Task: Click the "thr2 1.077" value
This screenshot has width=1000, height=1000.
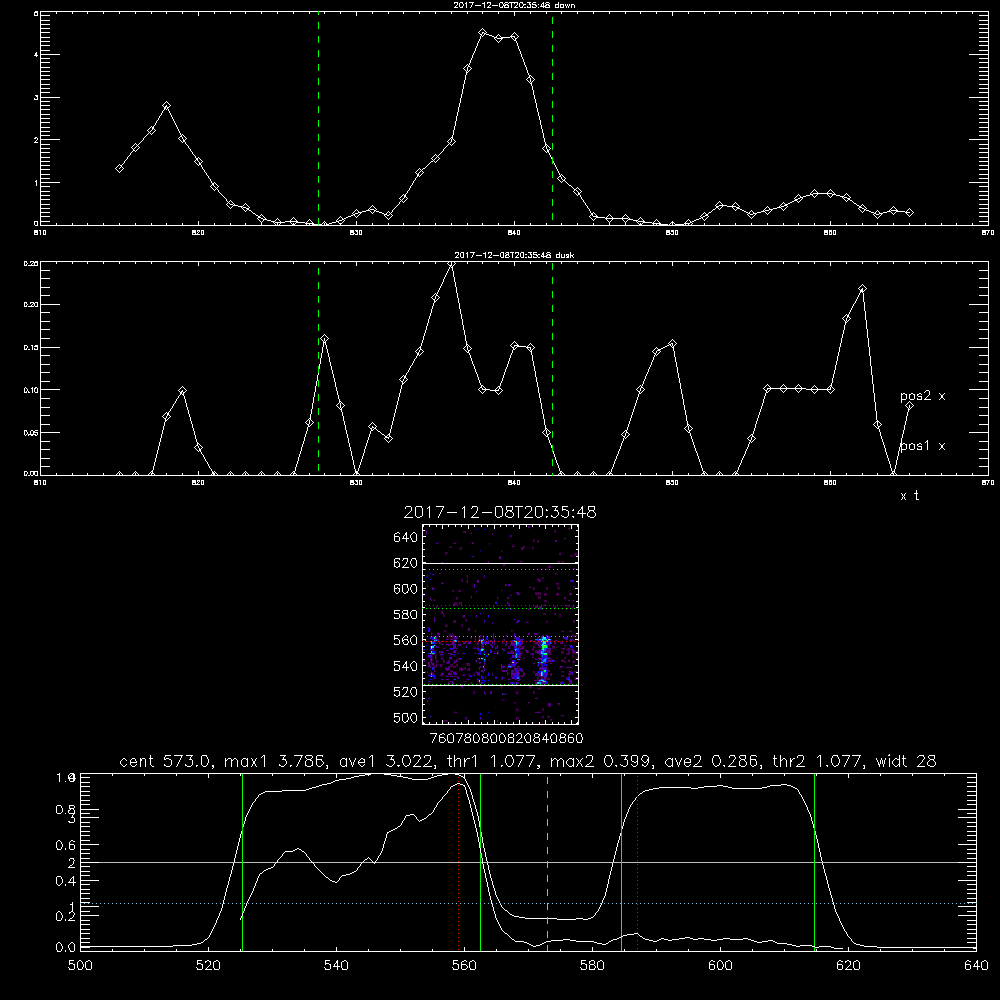Action: pos(817,761)
